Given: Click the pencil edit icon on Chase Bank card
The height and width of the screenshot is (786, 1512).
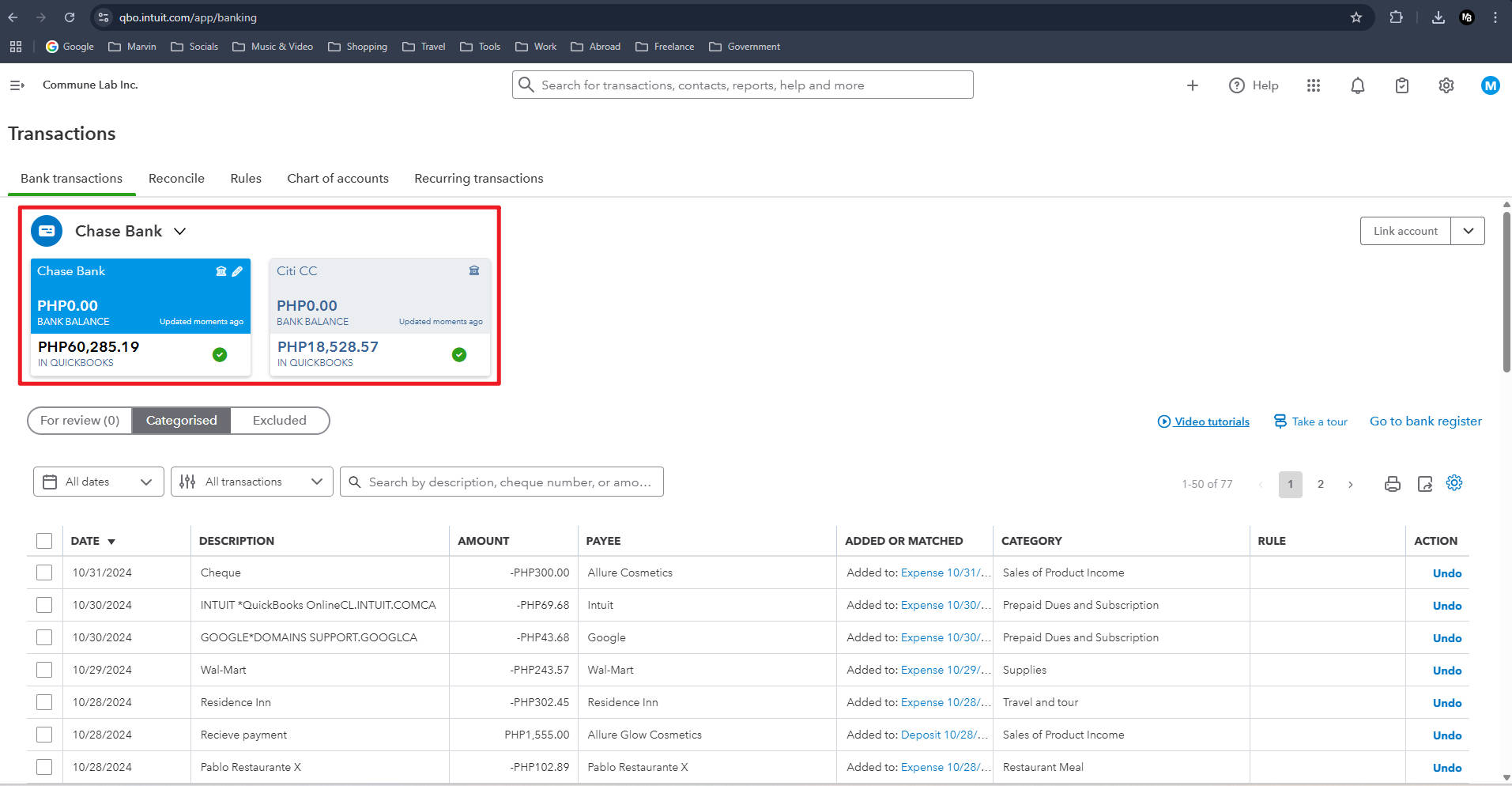Looking at the screenshot, I should 237,271.
